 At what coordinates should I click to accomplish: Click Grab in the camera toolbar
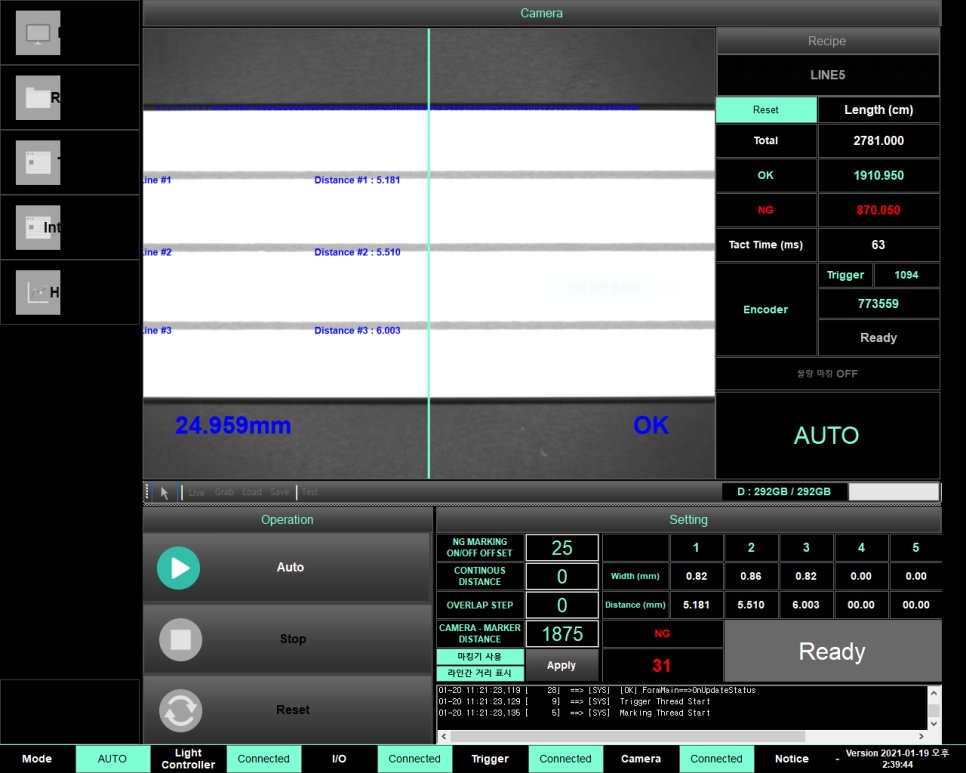point(224,492)
